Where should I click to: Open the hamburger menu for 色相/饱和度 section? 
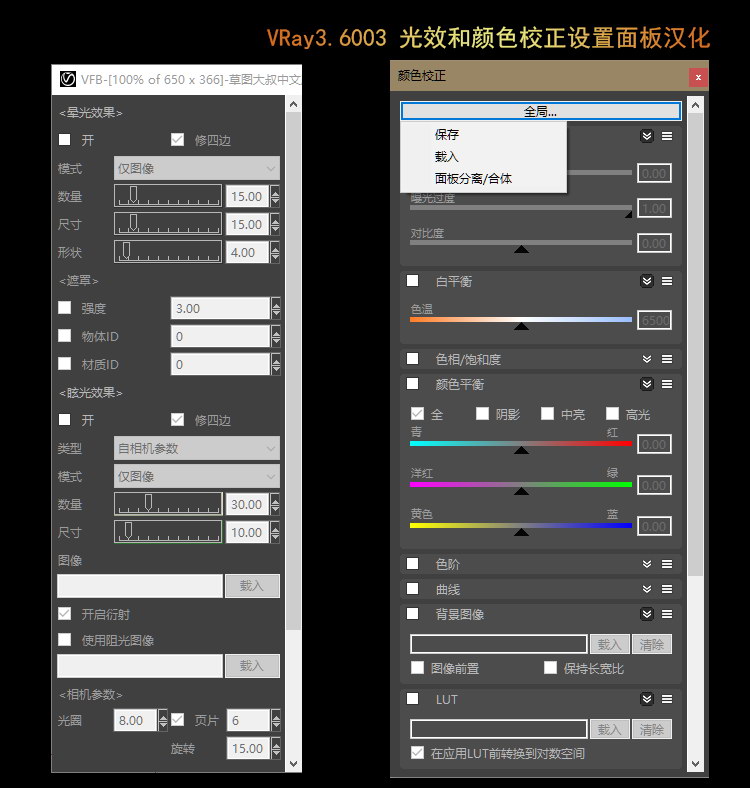click(667, 359)
